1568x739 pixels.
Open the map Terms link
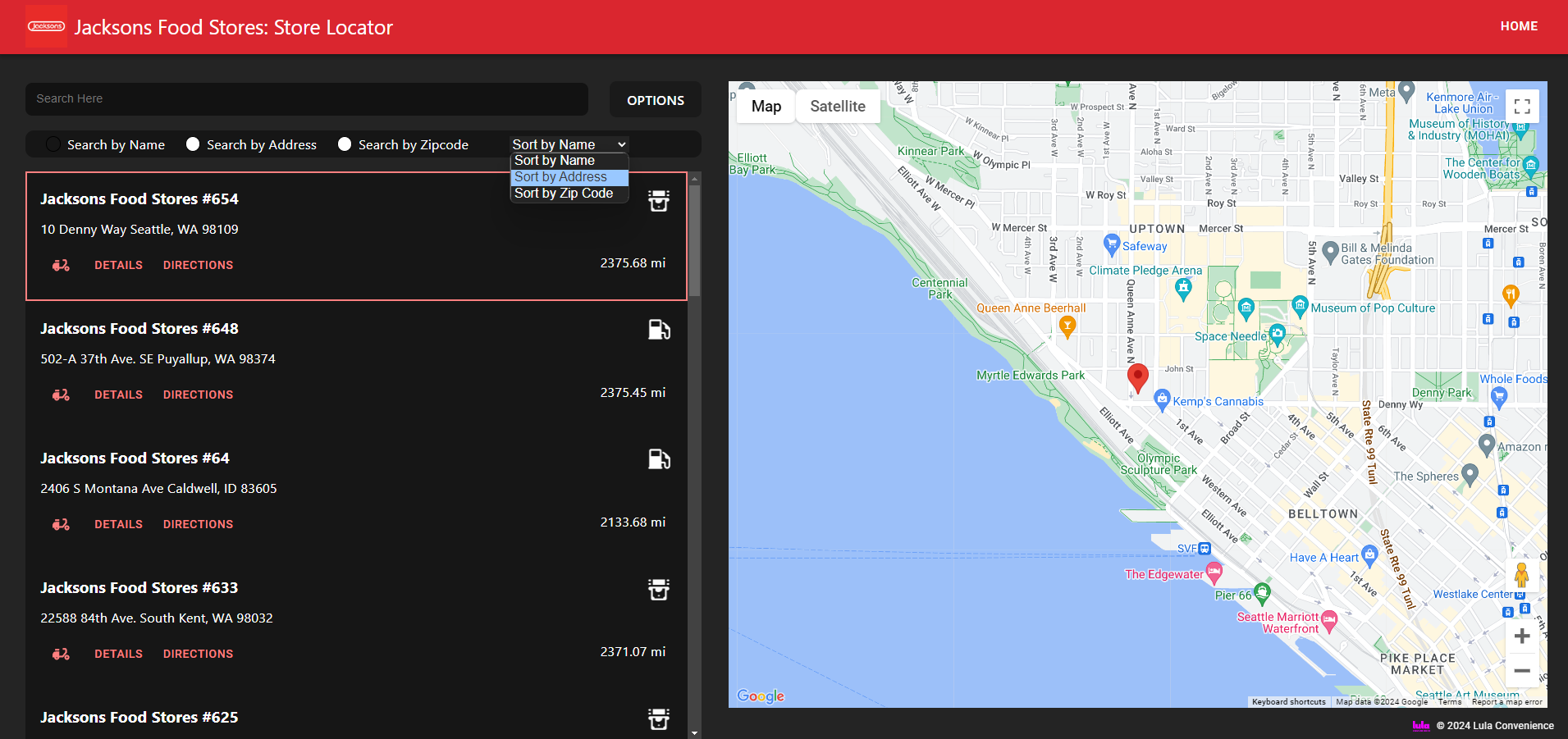[1450, 702]
